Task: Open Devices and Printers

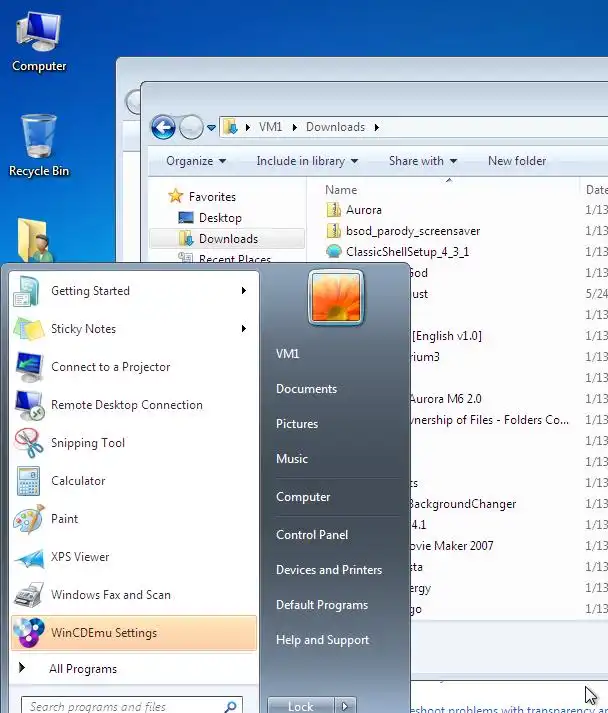Action: 329,570
